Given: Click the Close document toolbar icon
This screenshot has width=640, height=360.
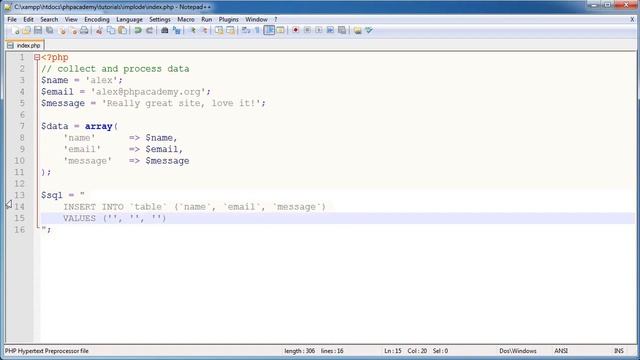Looking at the screenshot, I should pyautogui.click(x=62, y=31).
